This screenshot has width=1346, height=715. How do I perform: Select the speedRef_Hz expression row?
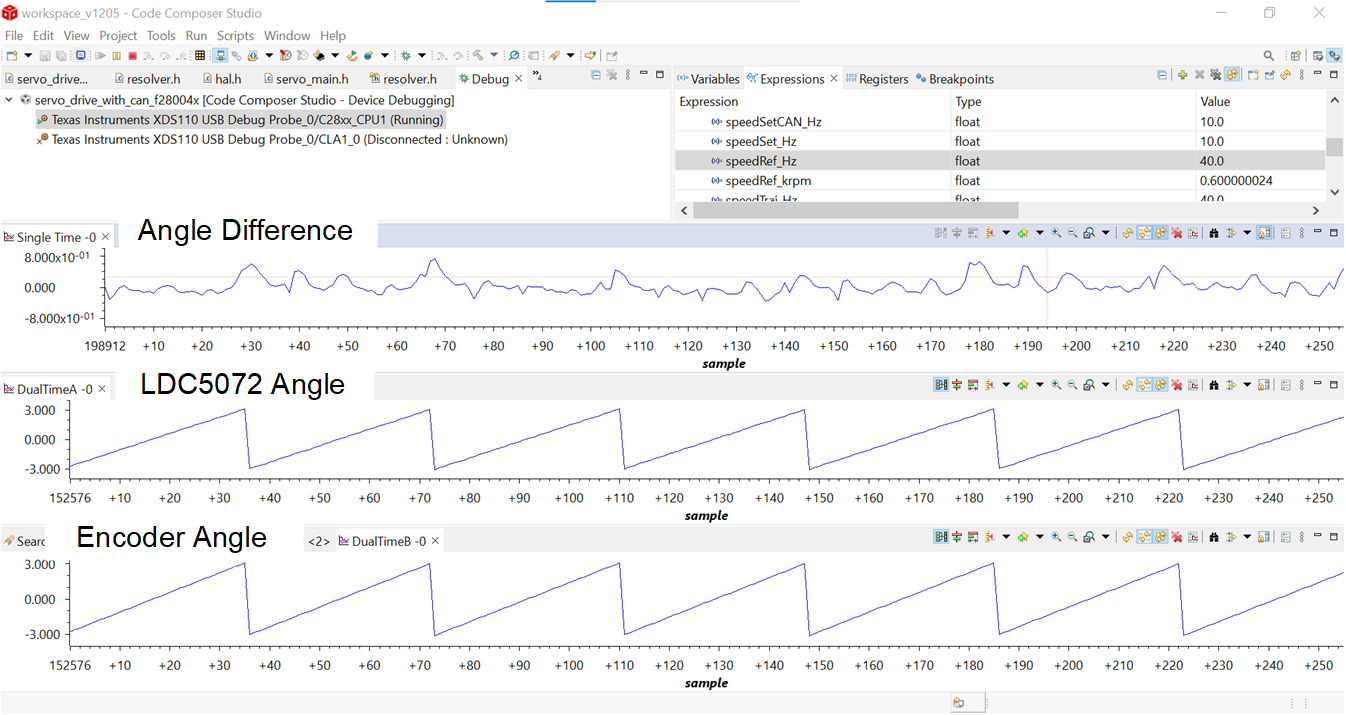point(761,161)
